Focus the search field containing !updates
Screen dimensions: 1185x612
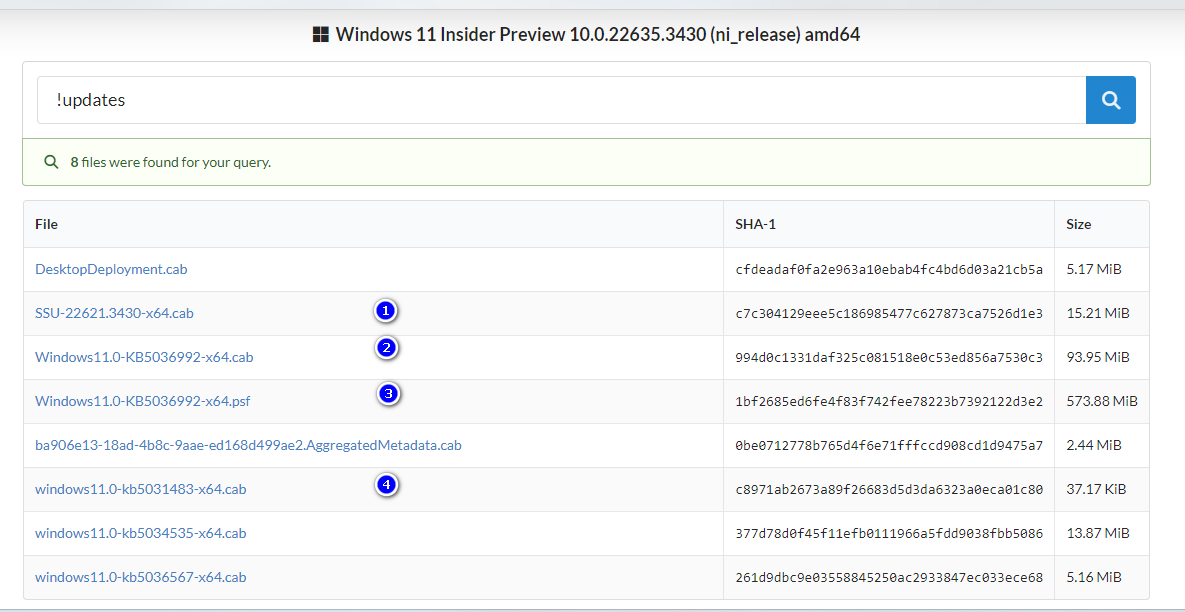pyautogui.click(x=562, y=100)
